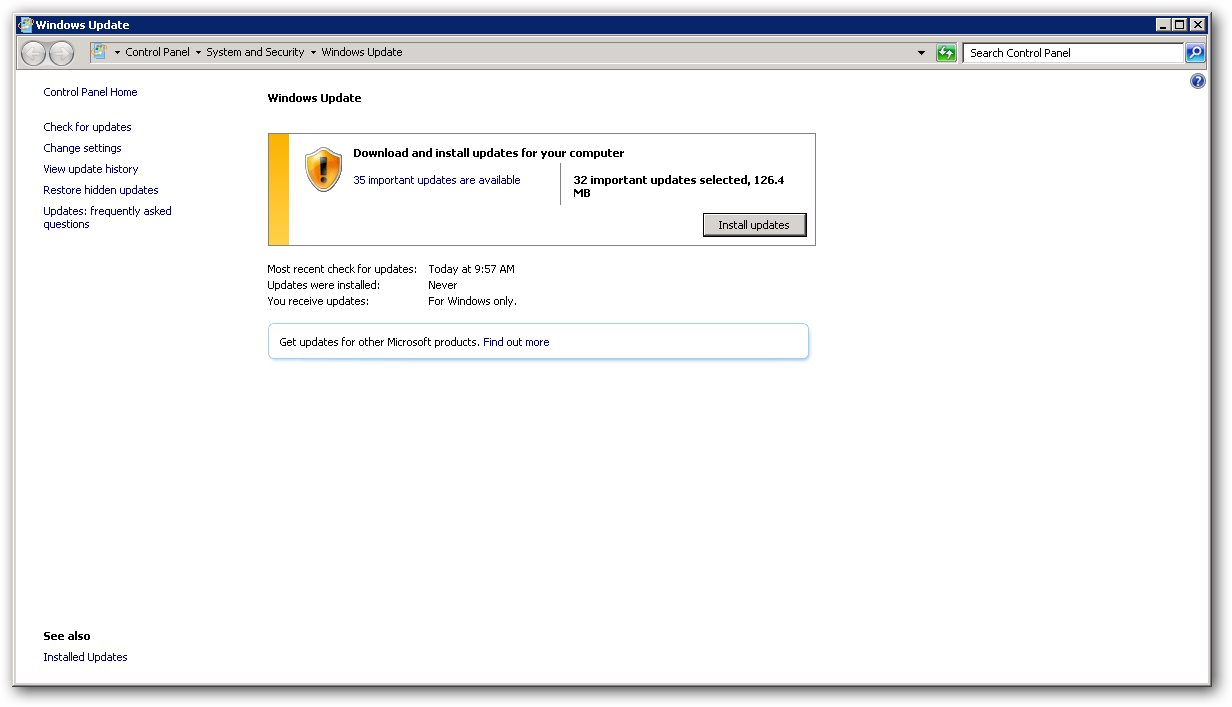The image size is (1232, 707).
Task: Open Change settings link
Action: (82, 148)
